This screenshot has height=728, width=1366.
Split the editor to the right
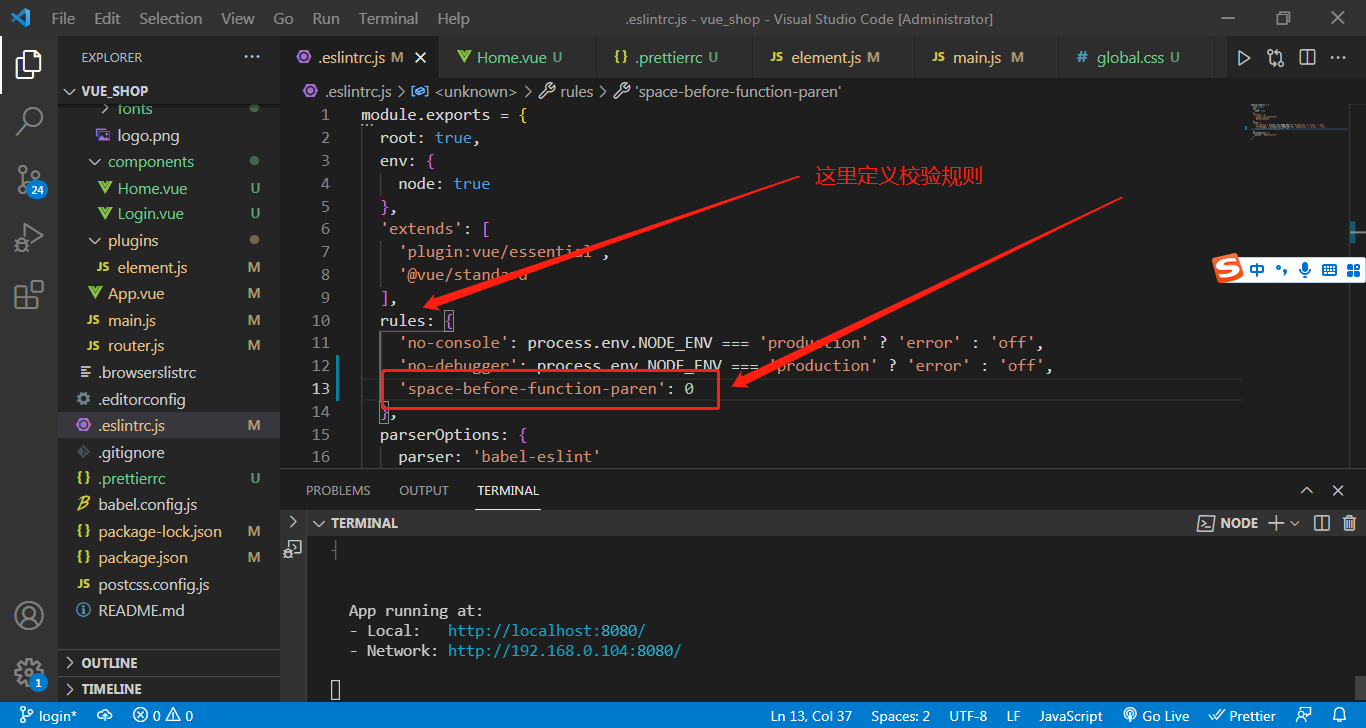pyautogui.click(x=1307, y=58)
